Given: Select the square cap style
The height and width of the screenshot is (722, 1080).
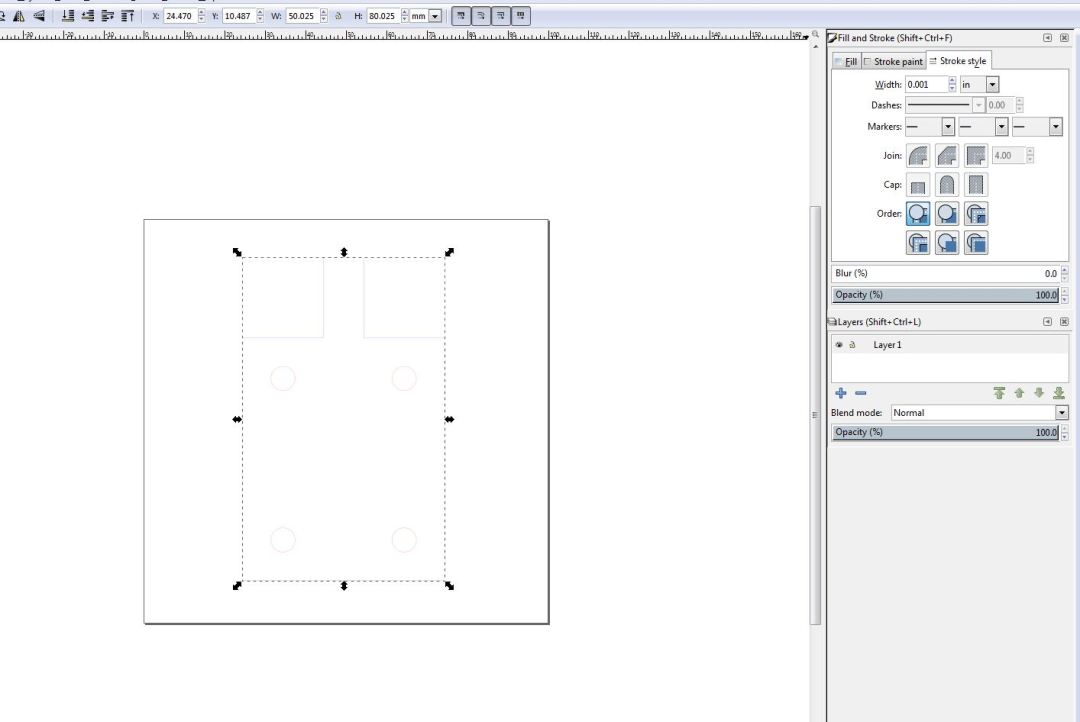Looking at the screenshot, I should coord(976,185).
